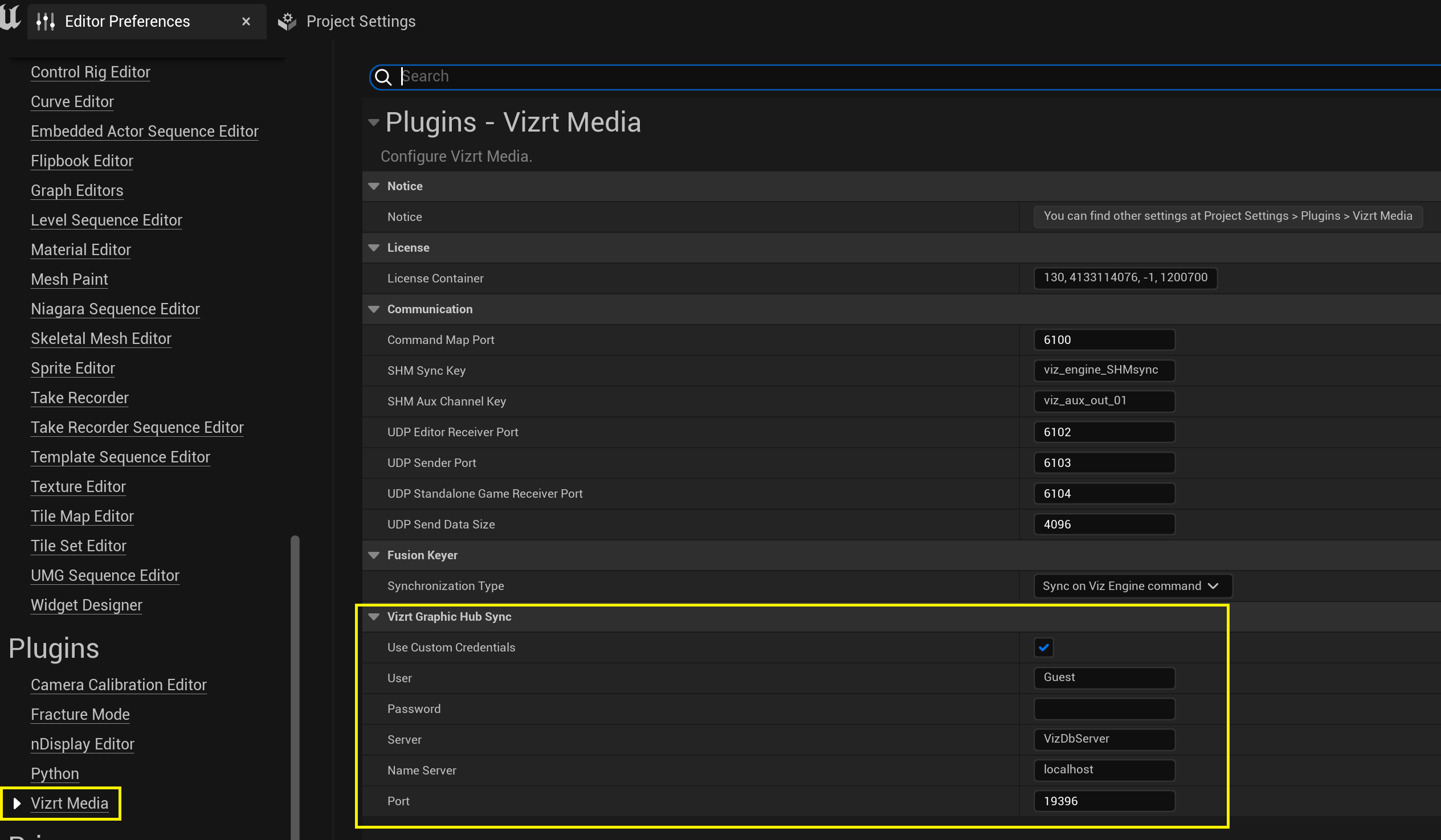Viewport: 1441px width, 840px height.
Task: Open Take Recorder Sequence Editor settings
Action: pyautogui.click(x=137, y=428)
